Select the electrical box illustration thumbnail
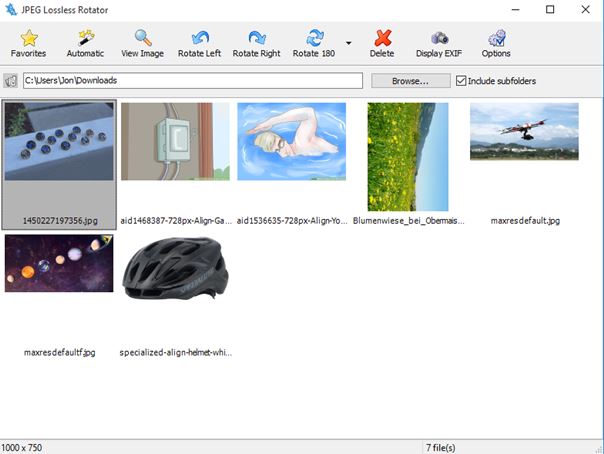This screenshot has height=454, width=604. coord(175,141)
